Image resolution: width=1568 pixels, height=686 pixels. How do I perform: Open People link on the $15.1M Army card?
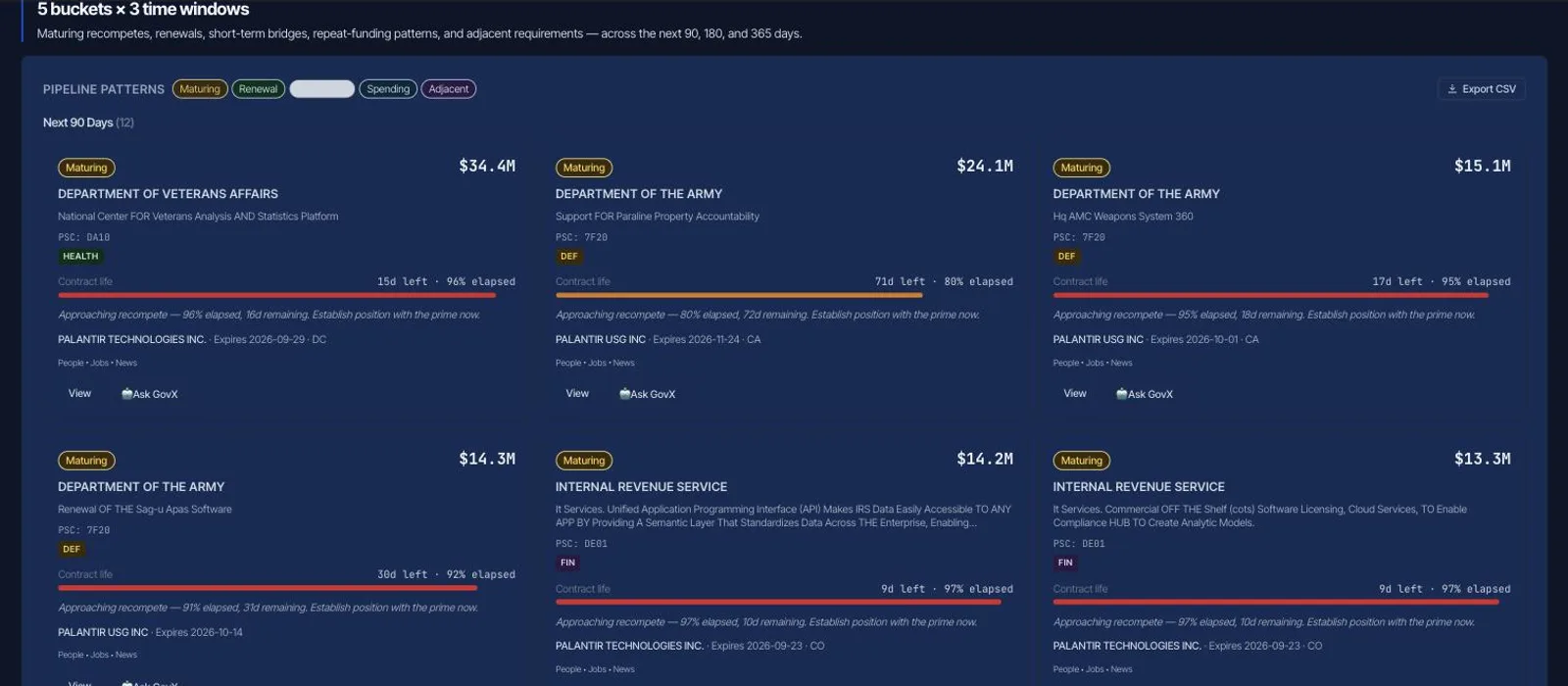[x=1066, y=363]
